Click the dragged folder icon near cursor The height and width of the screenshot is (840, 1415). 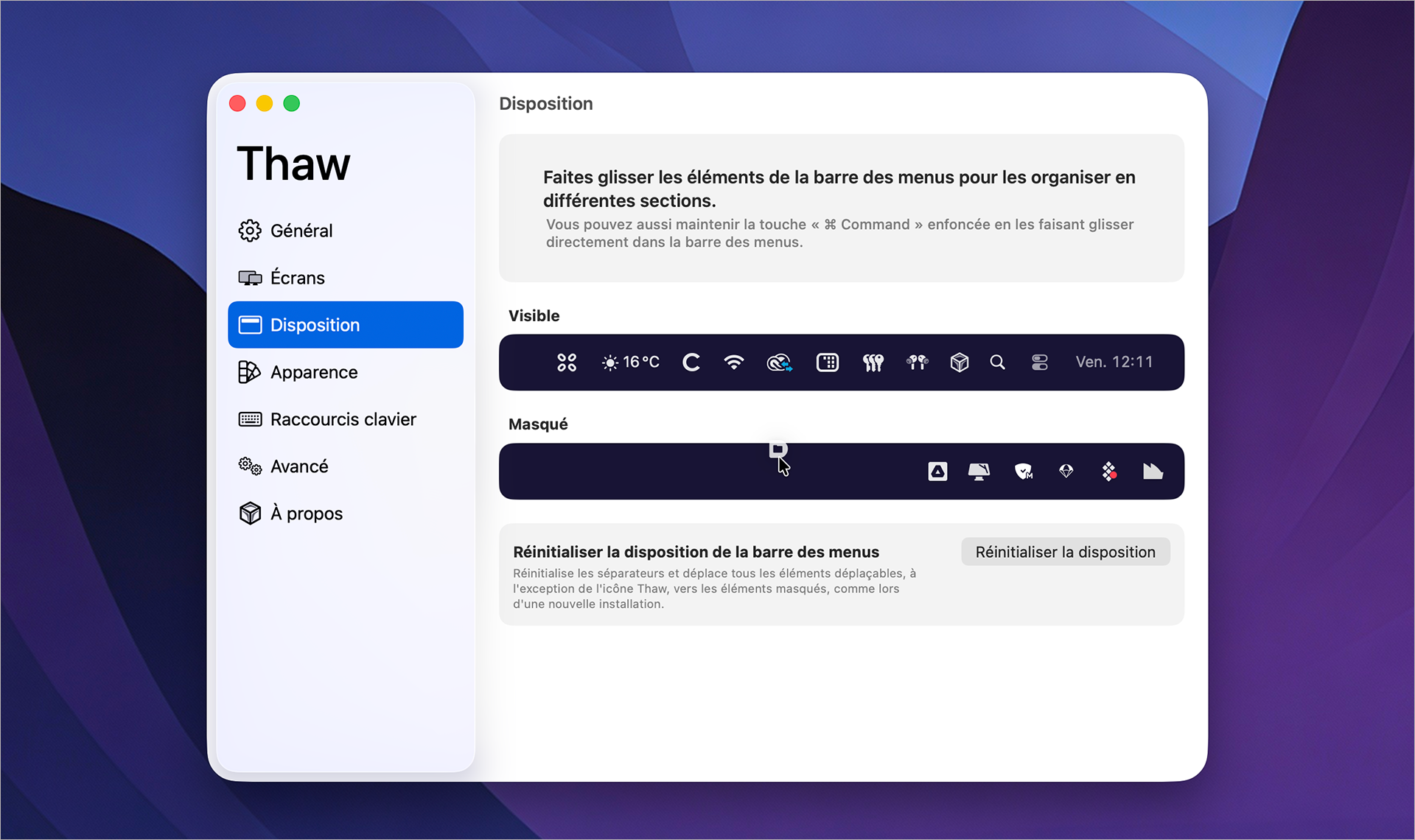[778, 449]
